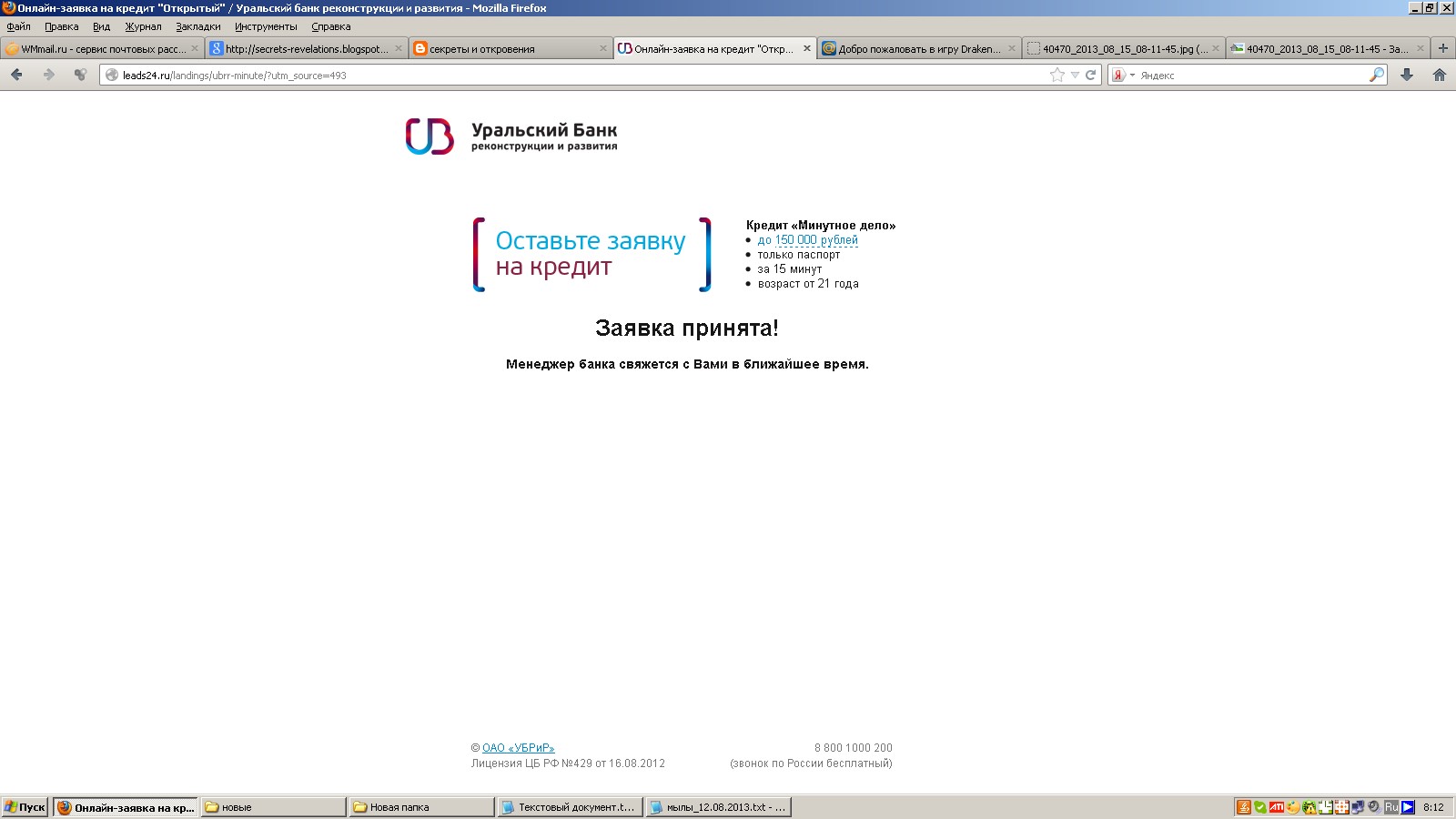Click the green spider warning tray icon
Viewport: 1456px width, 819px height.
pyautogui.click(x=1309, y=807)
